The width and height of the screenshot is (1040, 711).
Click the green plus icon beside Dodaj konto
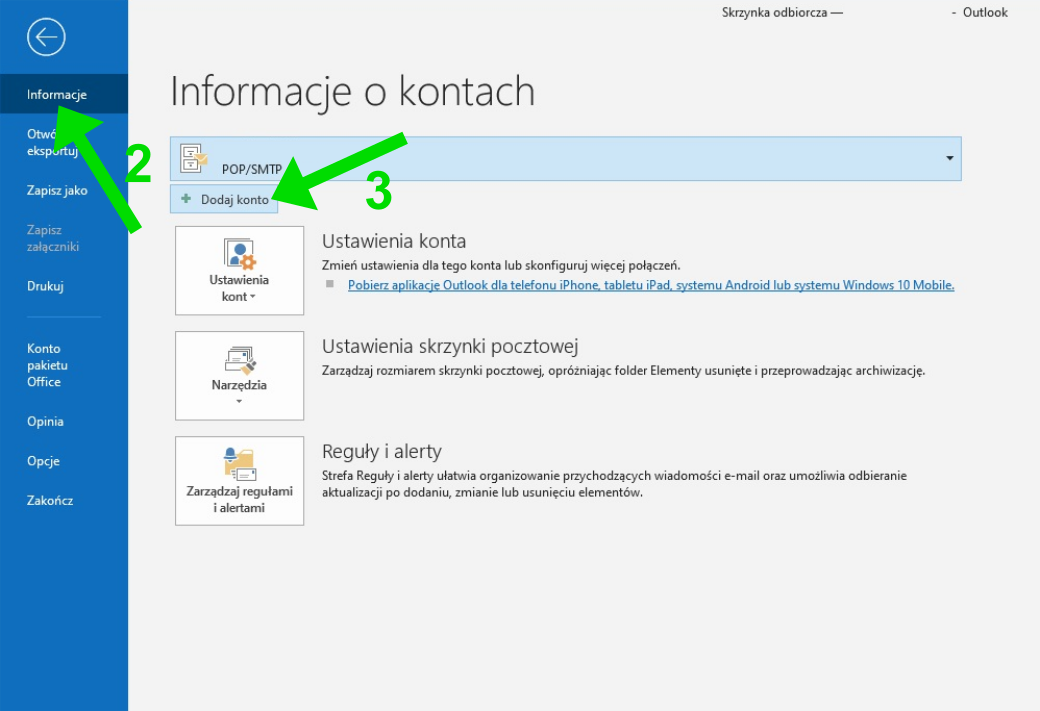[x=186, y=199]
